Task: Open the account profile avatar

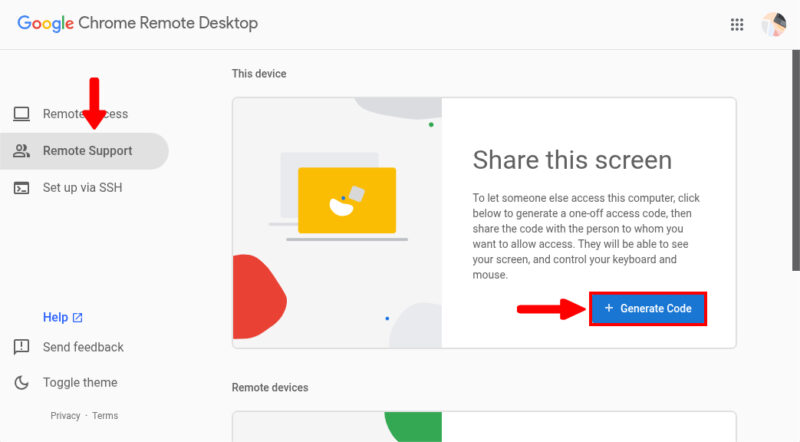Action: pyautogui.click(x=773, y=24)
